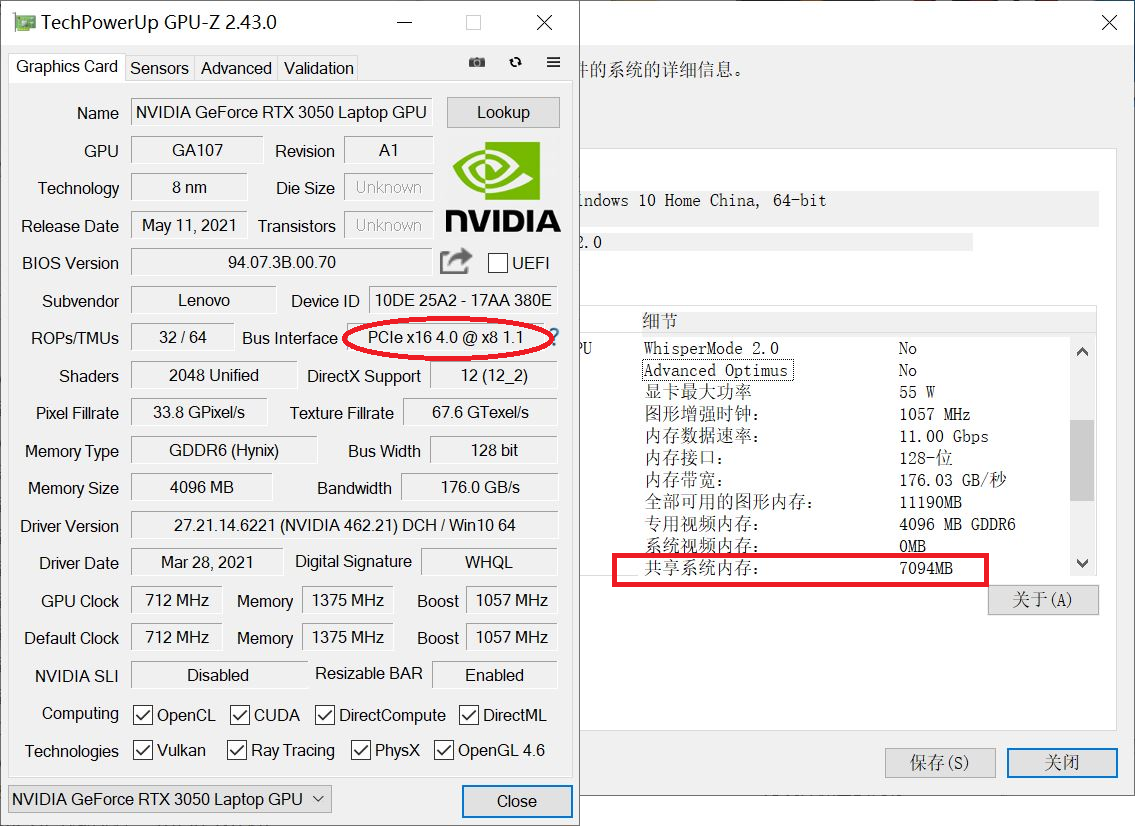Image resolution: width=1137 pixels, height=826 pixels.
Task: Click the GPU Name field
Action: pos(281,112)
